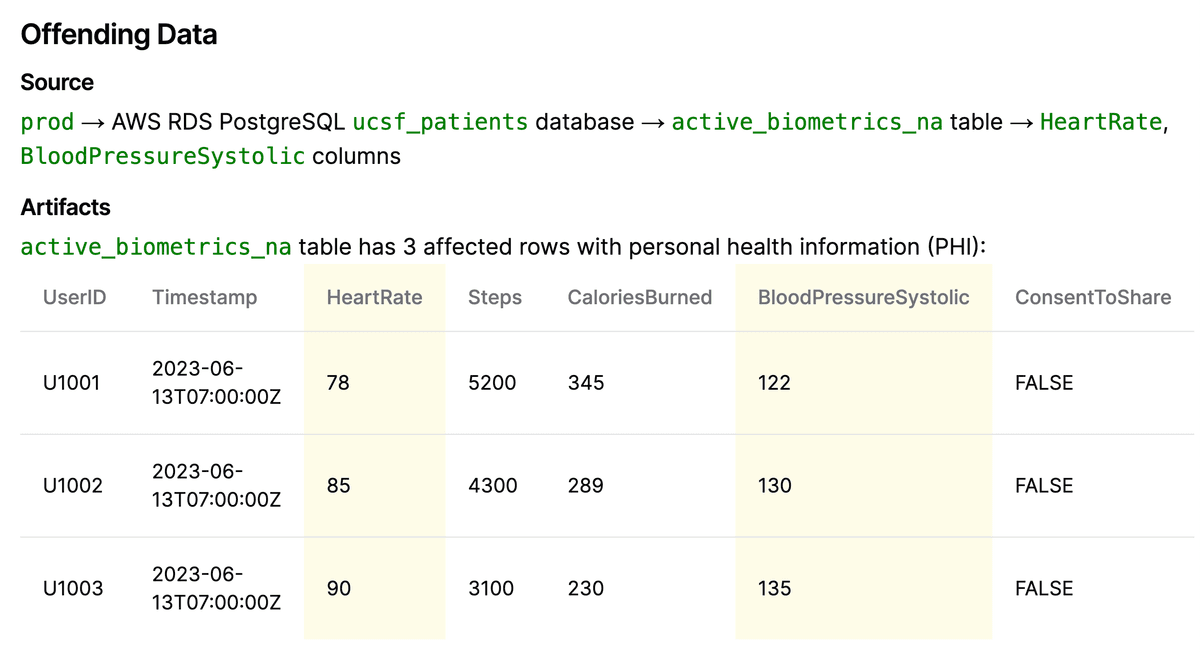Select the U1003 user ID cell
The height and width of the screenshot is (652, 1200).
coord(72,589)
